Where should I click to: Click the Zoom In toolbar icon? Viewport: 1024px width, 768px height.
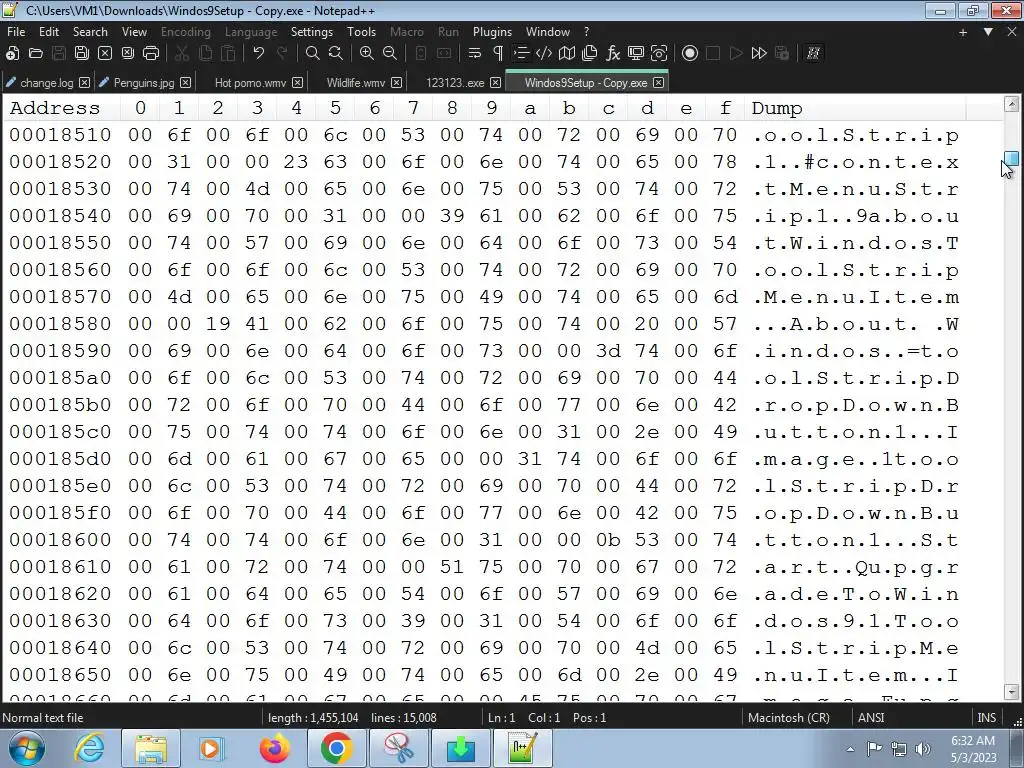[x=366, y=54]
